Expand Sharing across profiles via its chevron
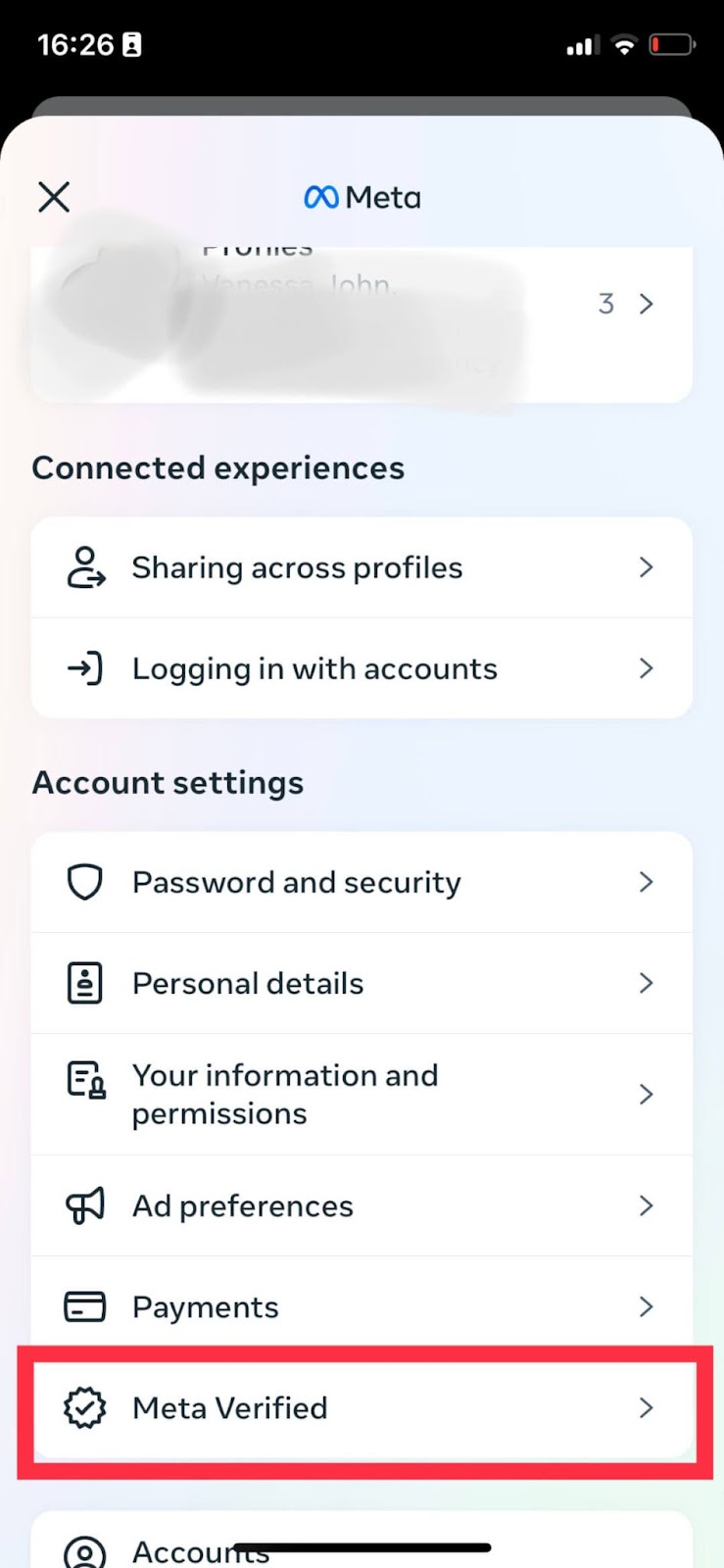Viewport: 724px width, 1568px height. 646,567
